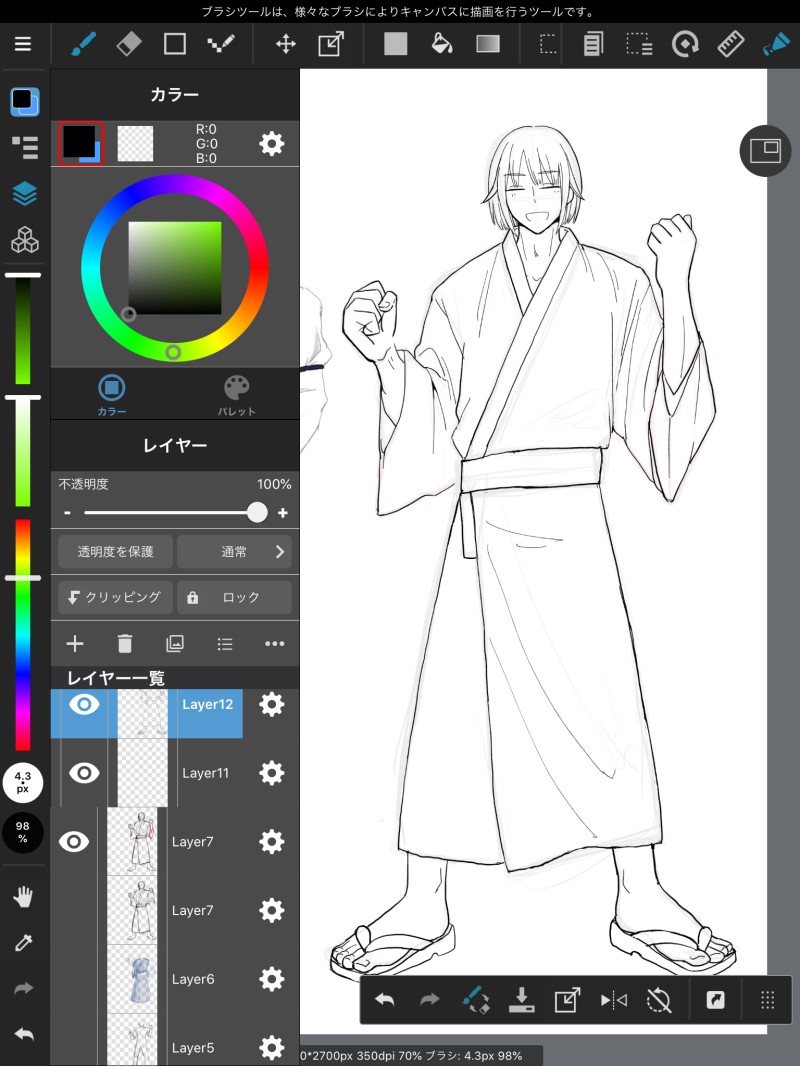Select the Eyedropper tool

[x=23, y=942]
